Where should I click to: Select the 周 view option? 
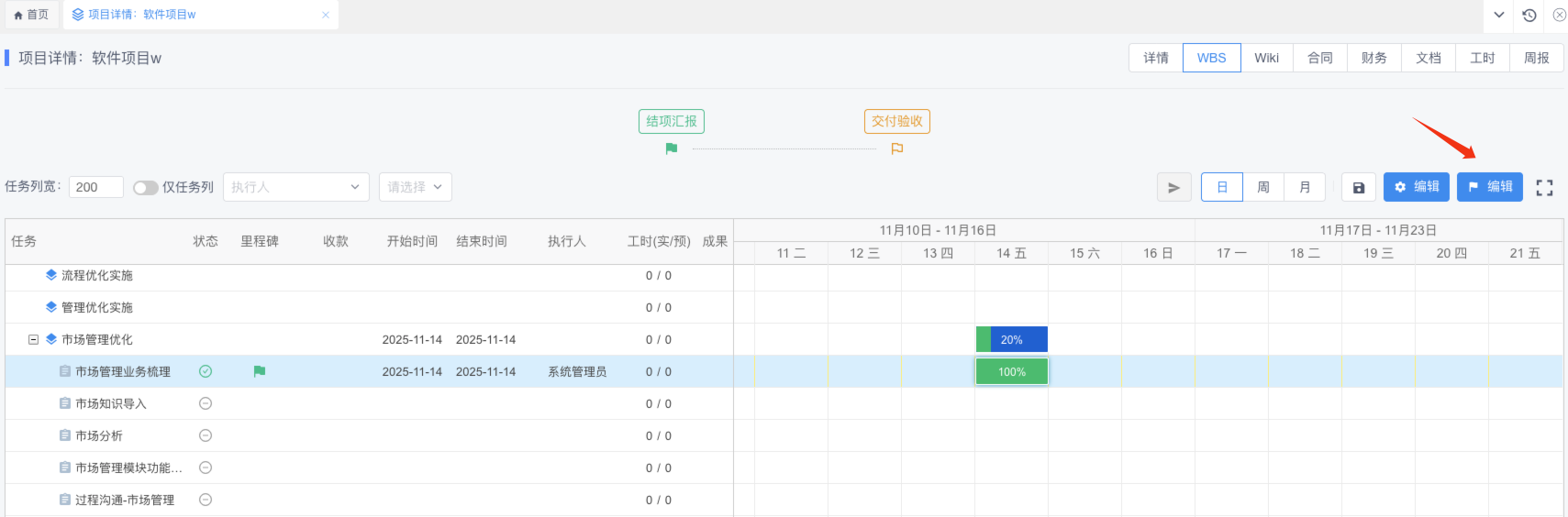coord(1263,187)
